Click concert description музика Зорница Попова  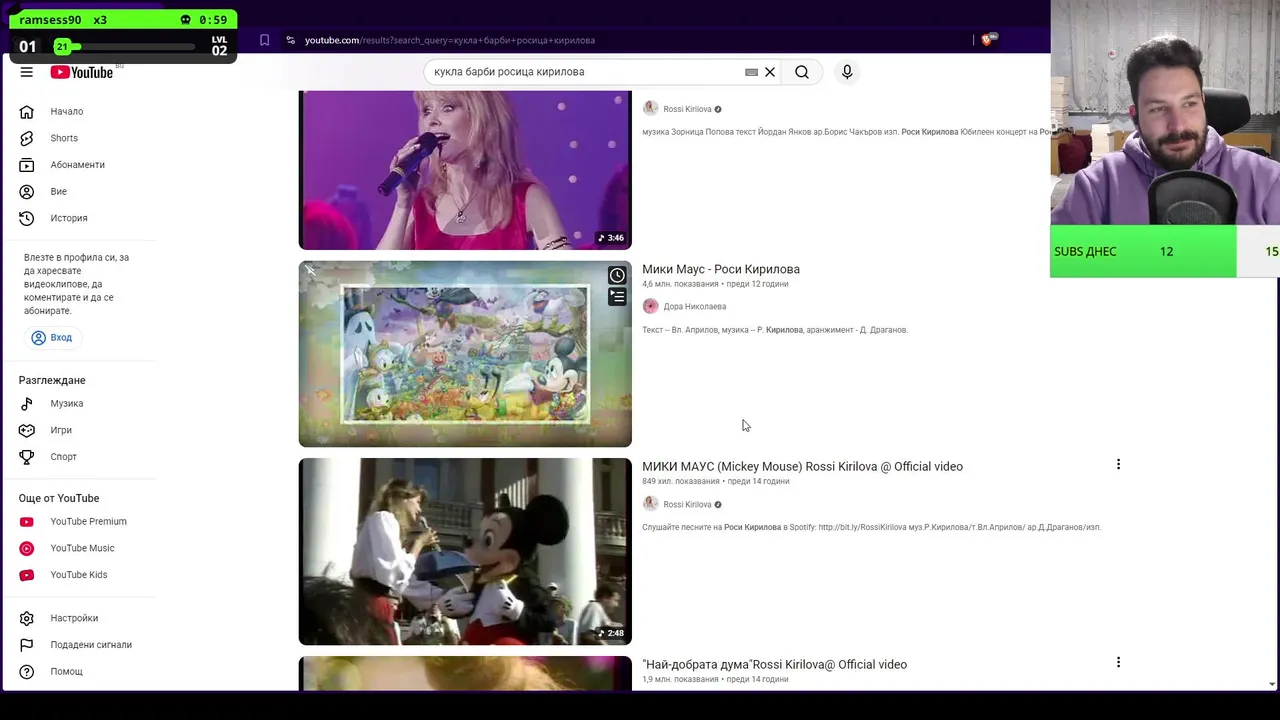[846, 132]
